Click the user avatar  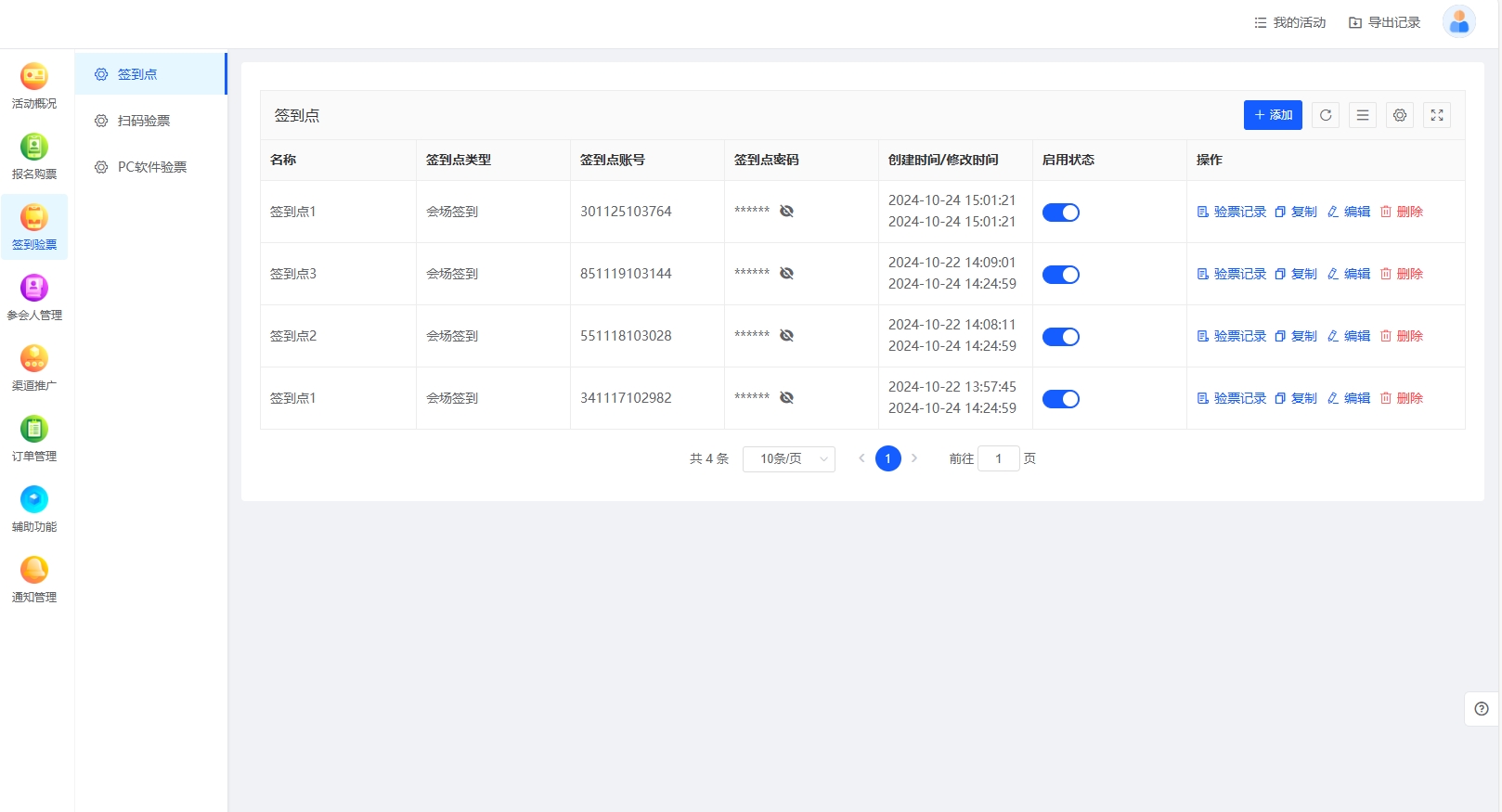[x=1459, y=21]
